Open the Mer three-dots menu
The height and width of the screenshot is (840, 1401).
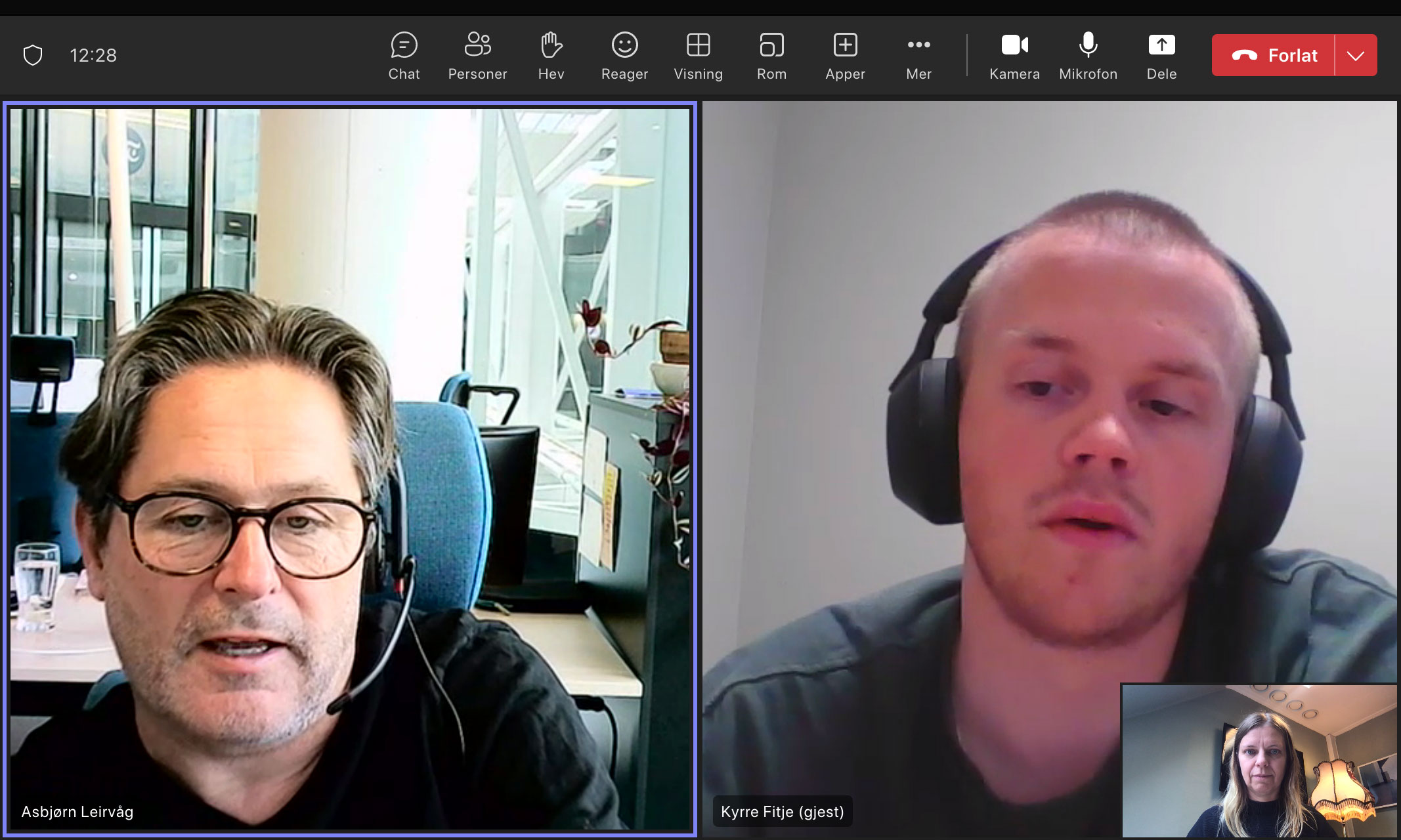[918, 55]
